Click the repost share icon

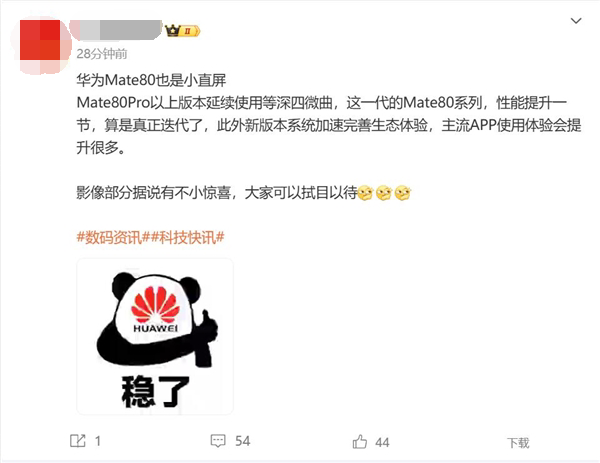coord(78,441)
